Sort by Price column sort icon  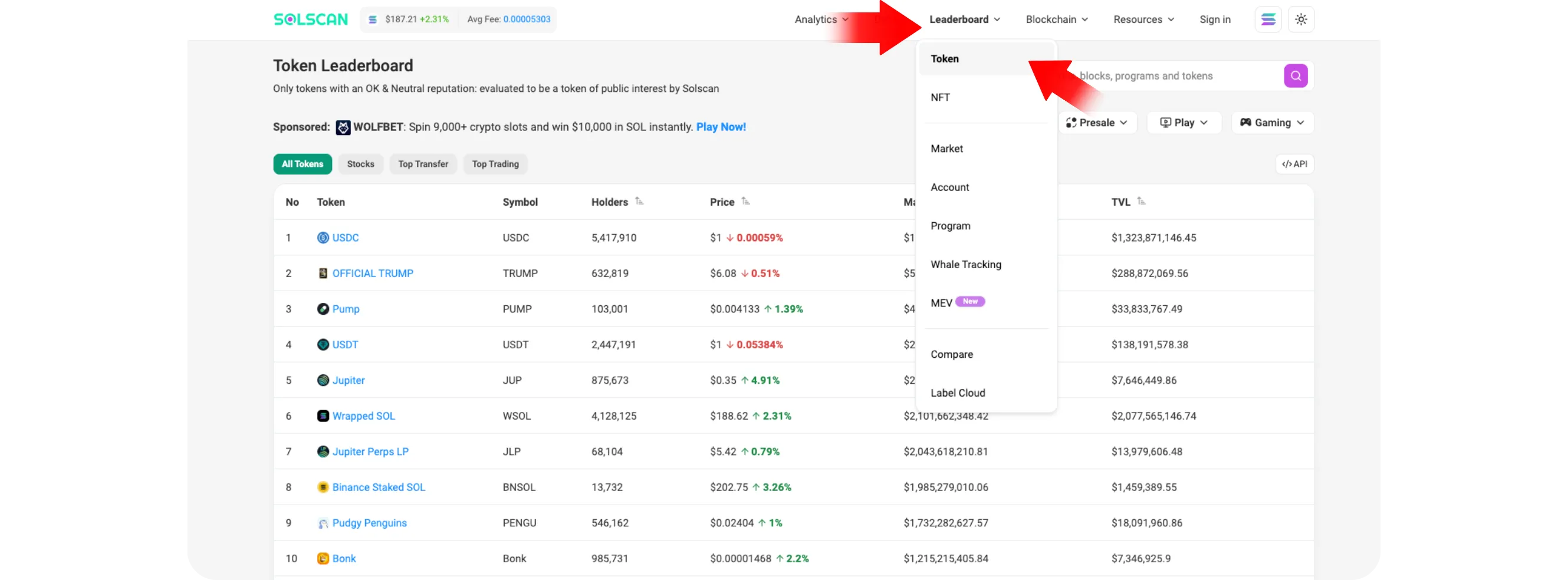745,202
